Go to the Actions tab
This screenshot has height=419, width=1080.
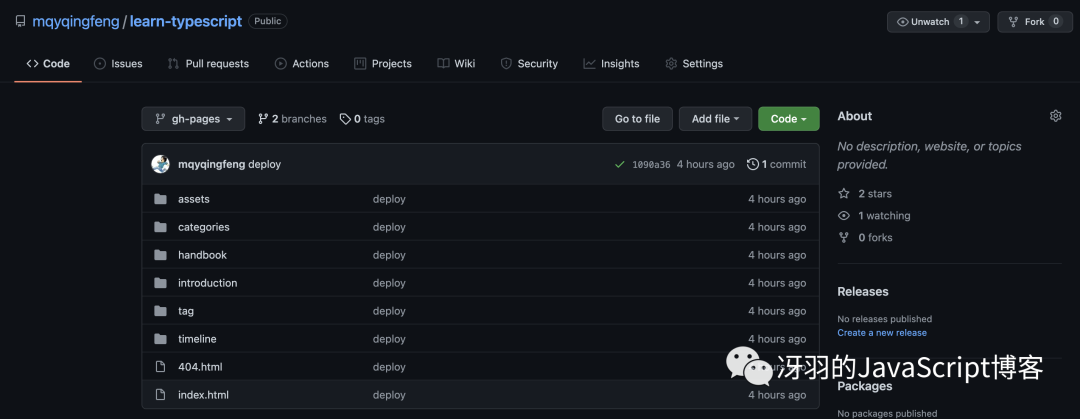[x=302, y=63]
